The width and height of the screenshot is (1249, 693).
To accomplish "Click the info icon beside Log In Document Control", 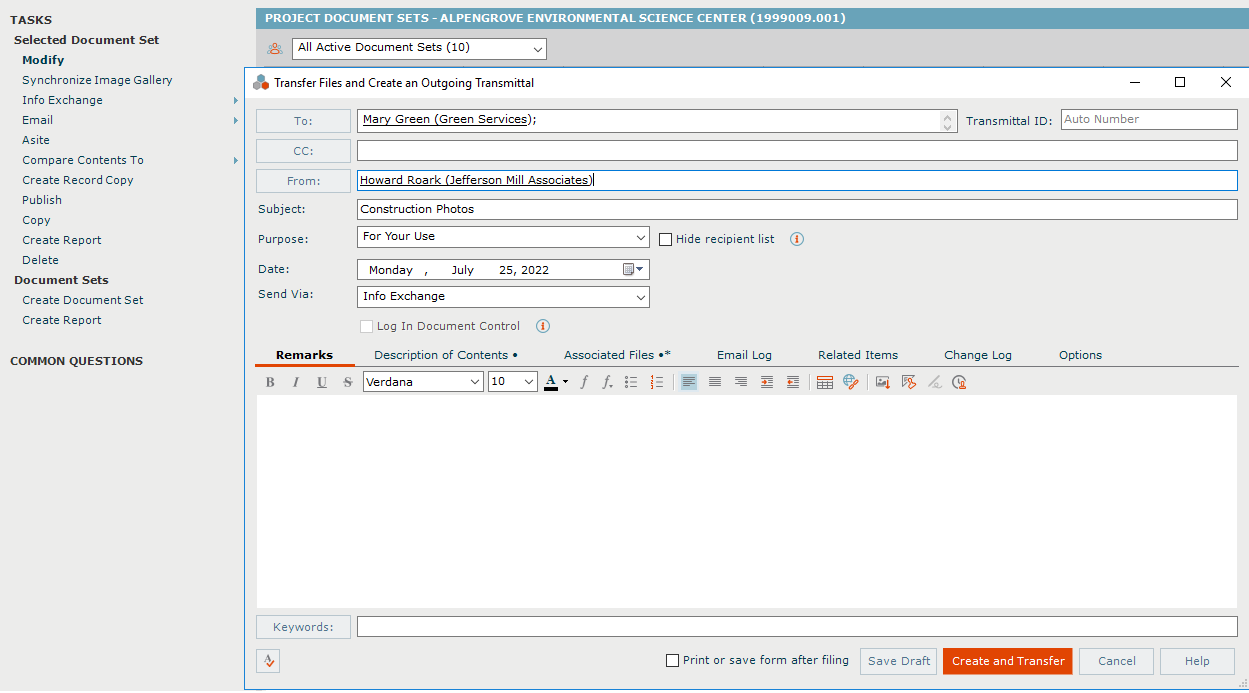I will tap(543, 326).
